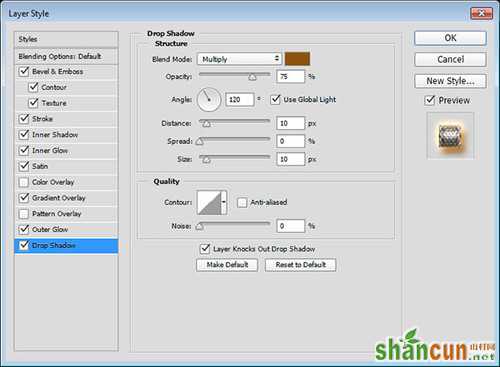Click the drop shadow color swatch
The width and height of the screenshot is (500, 367).
(x=297, y=59)
